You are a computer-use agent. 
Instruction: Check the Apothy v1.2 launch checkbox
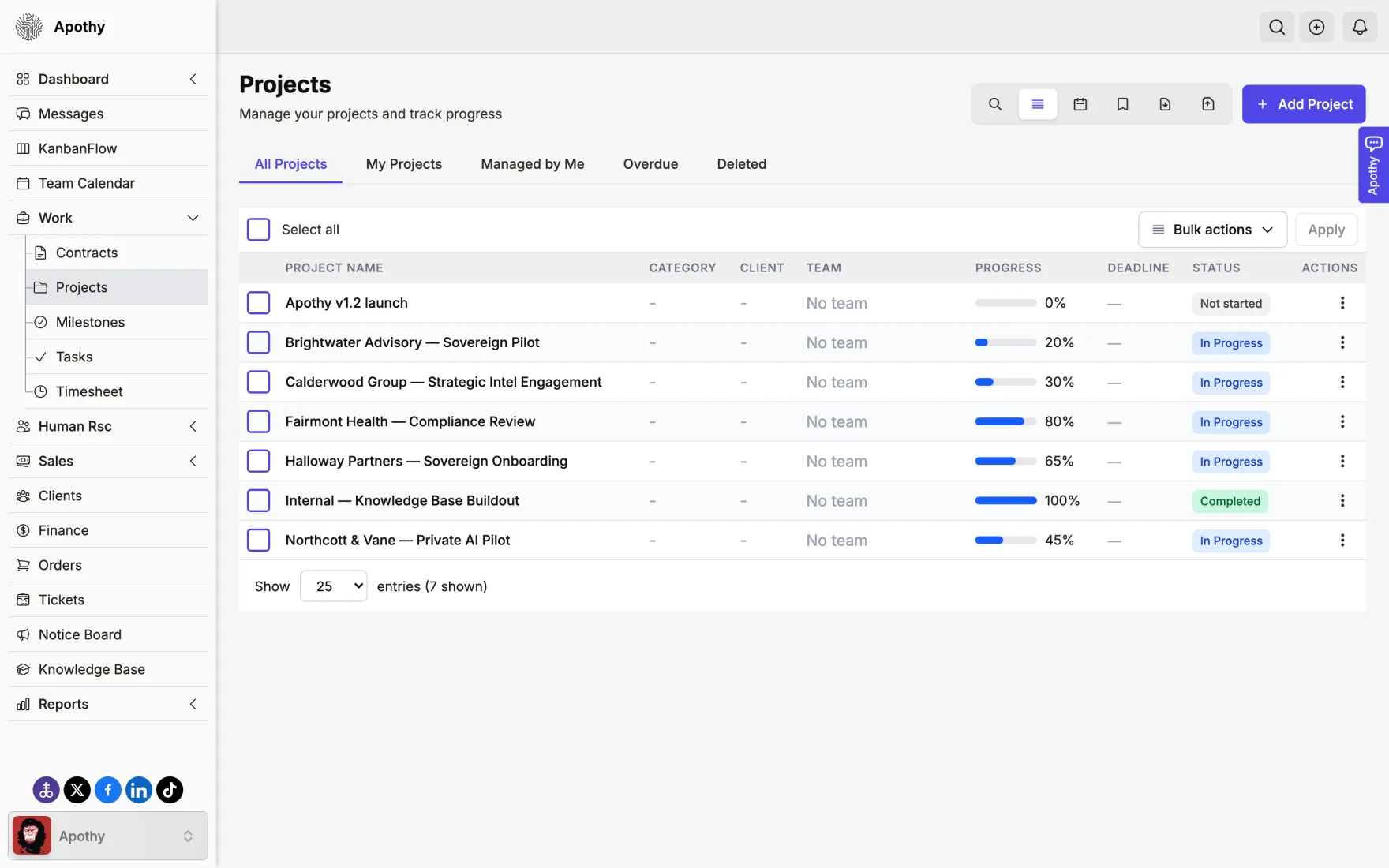coord(258,303)
